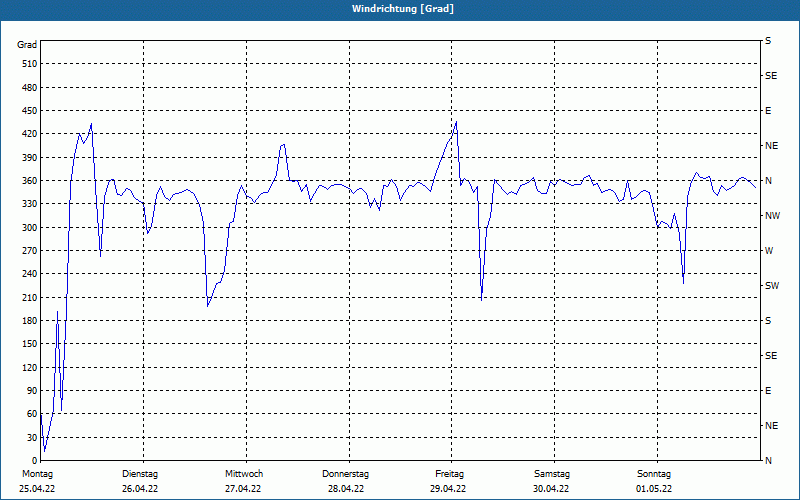Select the 240 y-axis value
The height and width of the screenshot is (500, 800).
pyautogui.click(x=30, y=274)
